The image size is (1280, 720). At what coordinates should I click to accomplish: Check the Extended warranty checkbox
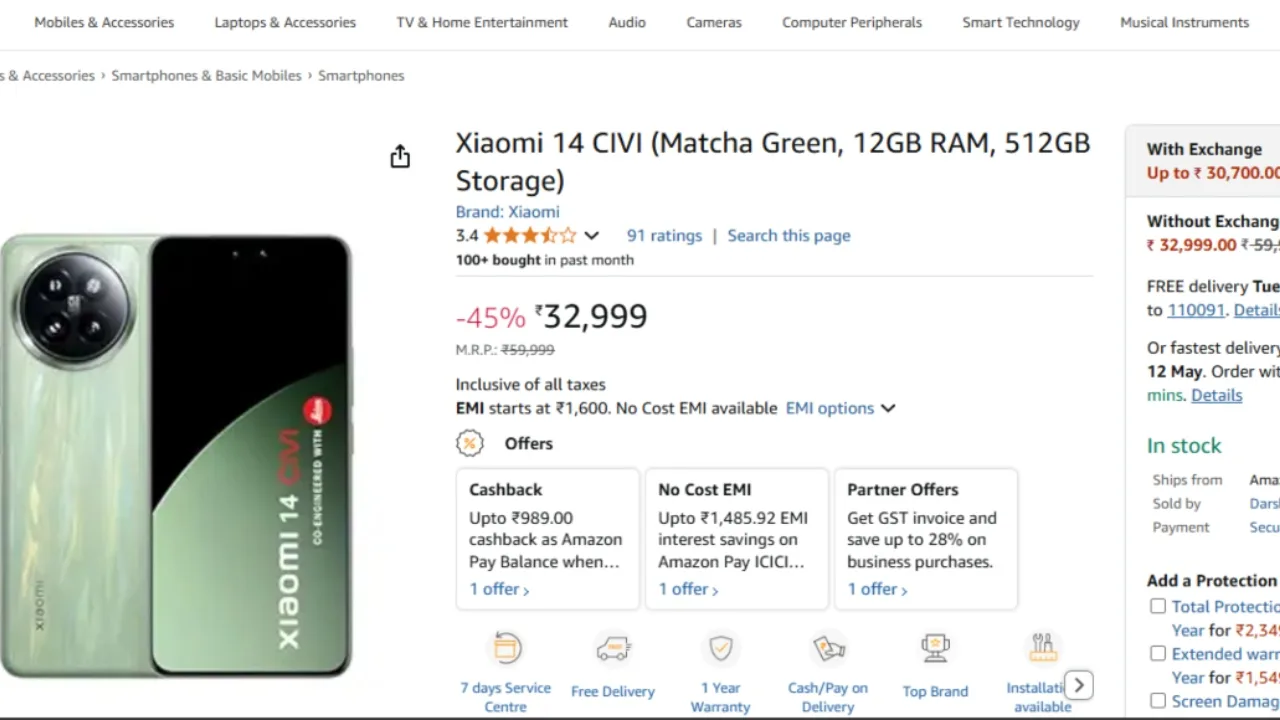click(1158, 654)
